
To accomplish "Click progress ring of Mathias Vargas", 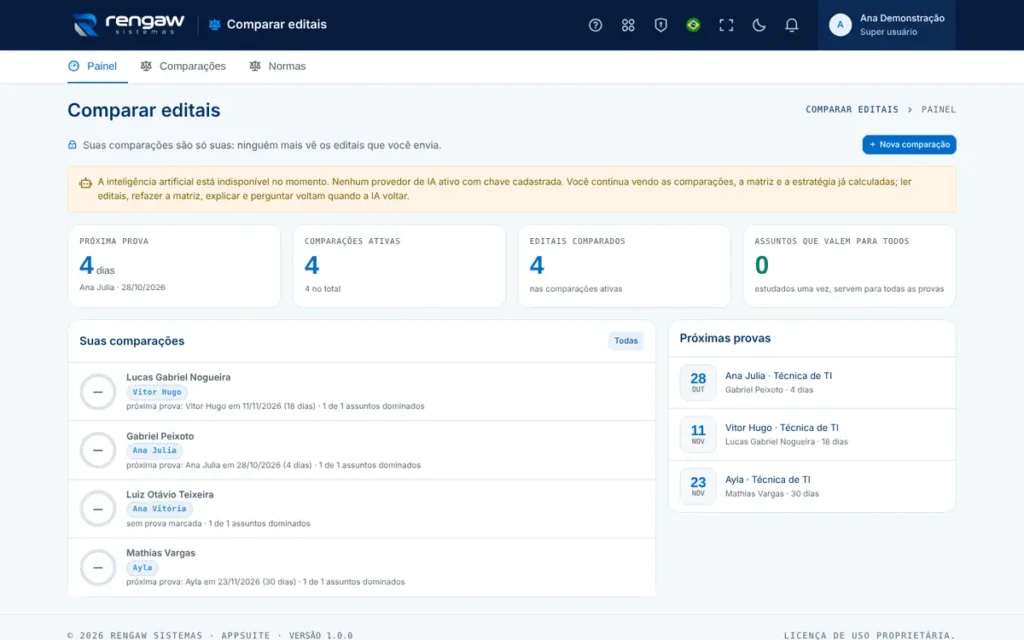I will 98,567.
